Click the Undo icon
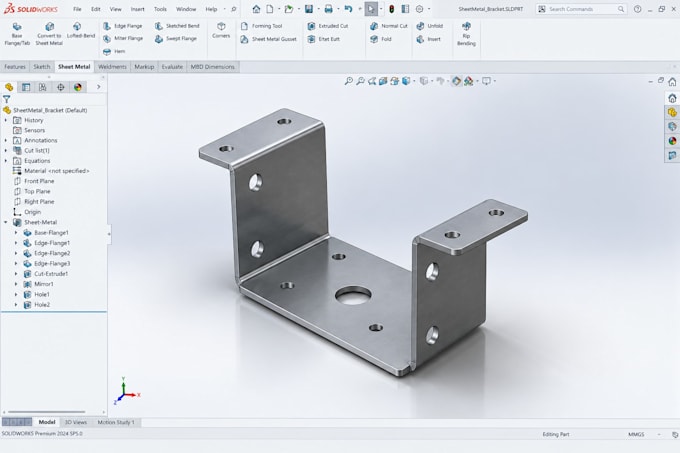The width and height of the screenshot is (680, 453). pos(348,9)
